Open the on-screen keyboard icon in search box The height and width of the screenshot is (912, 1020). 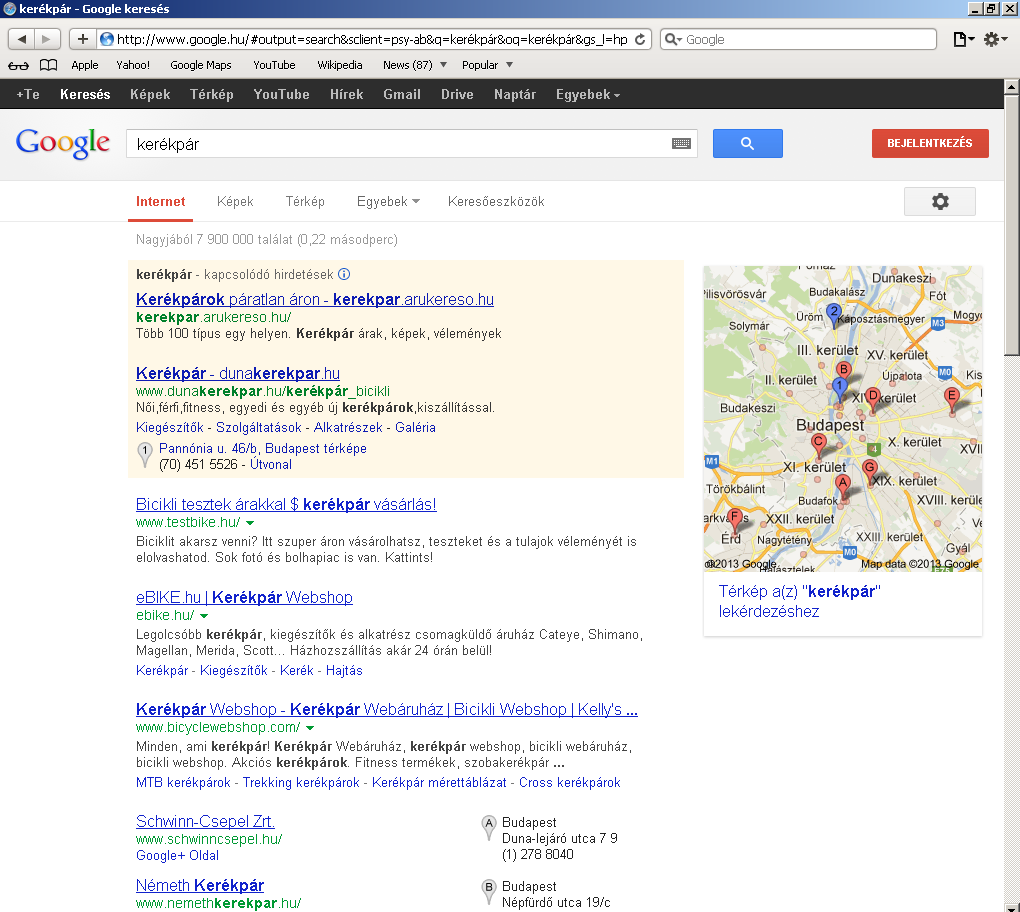681,144
